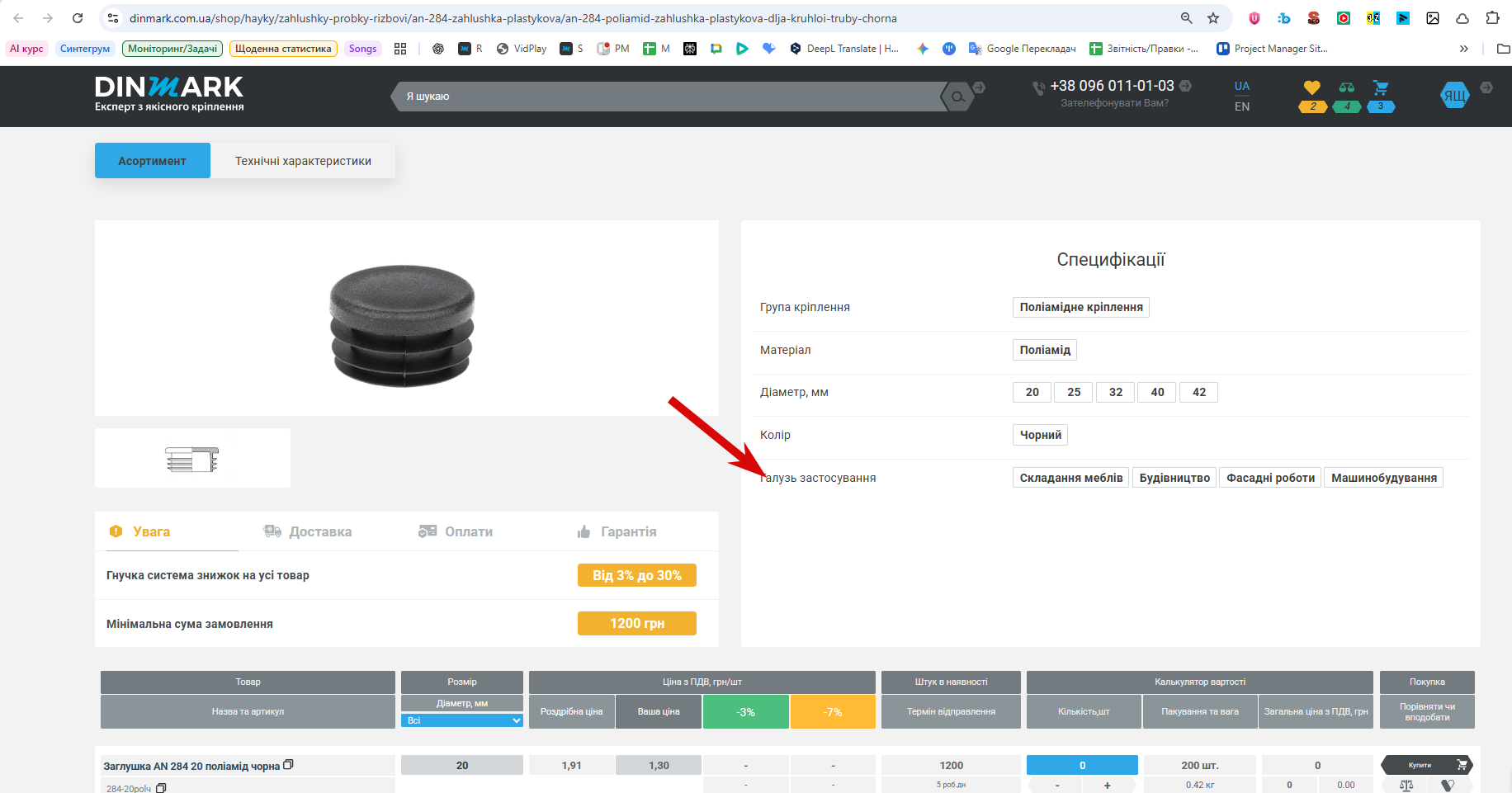Bookmark this page with star icon
Image resolution: width=1512 pixels, height=793 pixels.
tap(1213, 18)
